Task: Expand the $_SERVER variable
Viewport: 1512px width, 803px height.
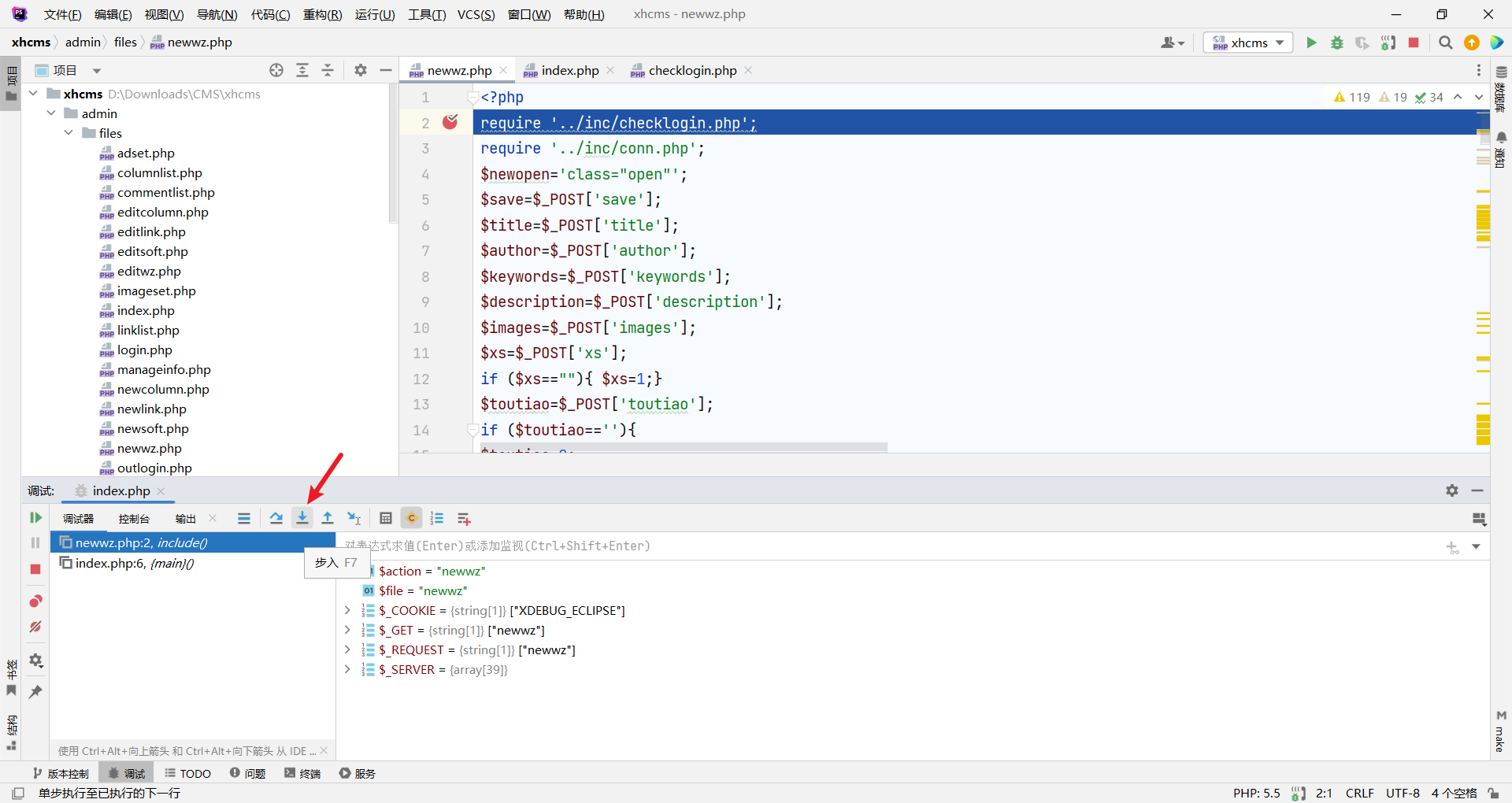Action: click(347, 669)
